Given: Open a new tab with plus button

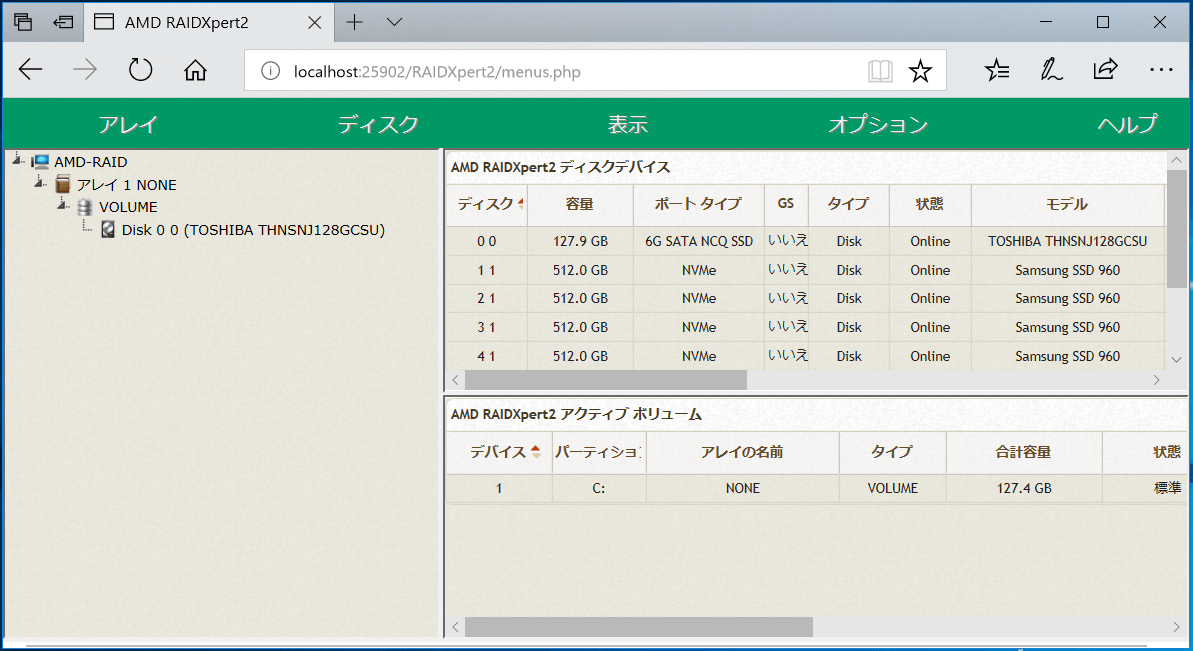Looking at the screenshot, I should click(x=355, y=22).
